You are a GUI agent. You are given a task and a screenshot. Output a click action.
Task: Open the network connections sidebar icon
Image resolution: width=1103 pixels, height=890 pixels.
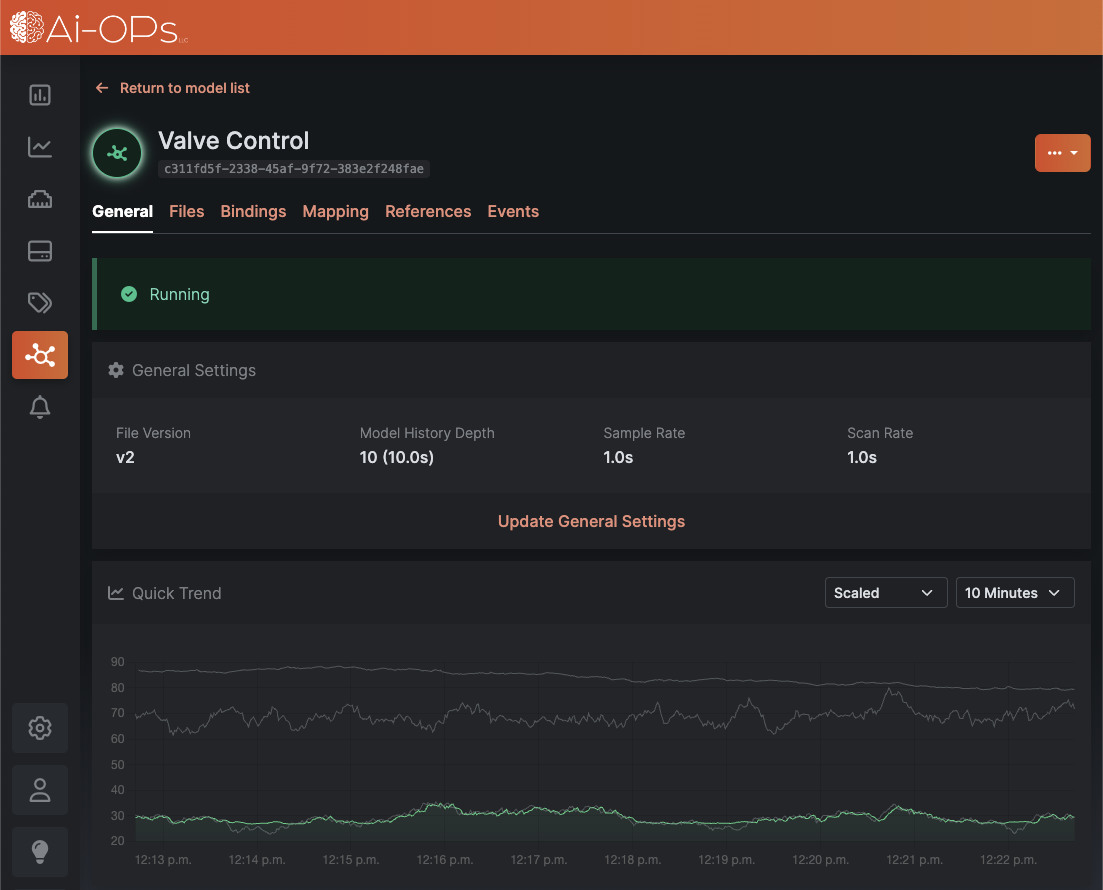point(40,199)
